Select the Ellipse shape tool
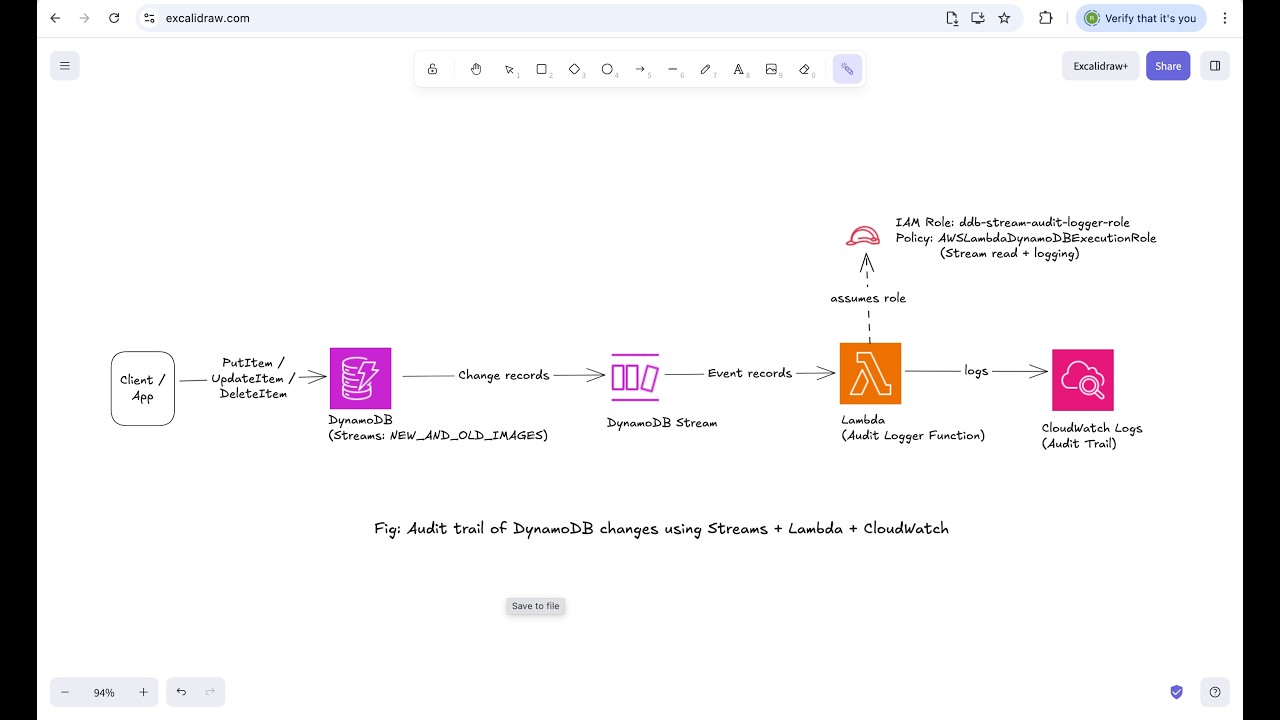Image resolution: width=1280 pixels, height=720 pixels. point(607,69)
